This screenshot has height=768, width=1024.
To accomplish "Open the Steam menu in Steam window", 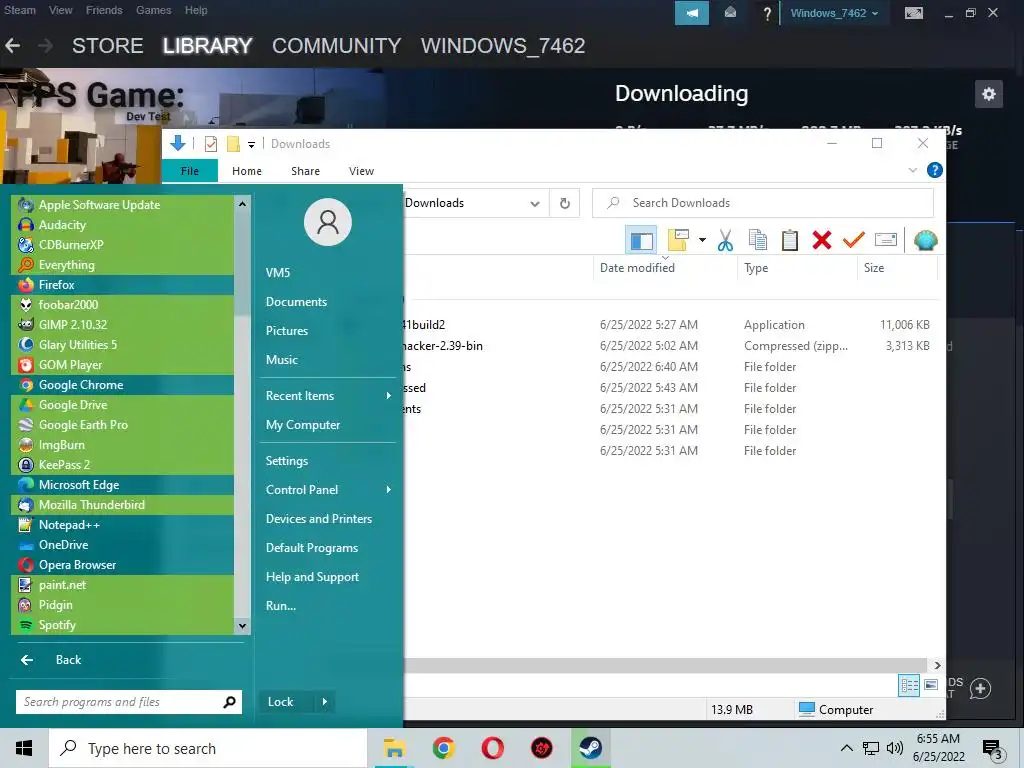I will point(20,10).
